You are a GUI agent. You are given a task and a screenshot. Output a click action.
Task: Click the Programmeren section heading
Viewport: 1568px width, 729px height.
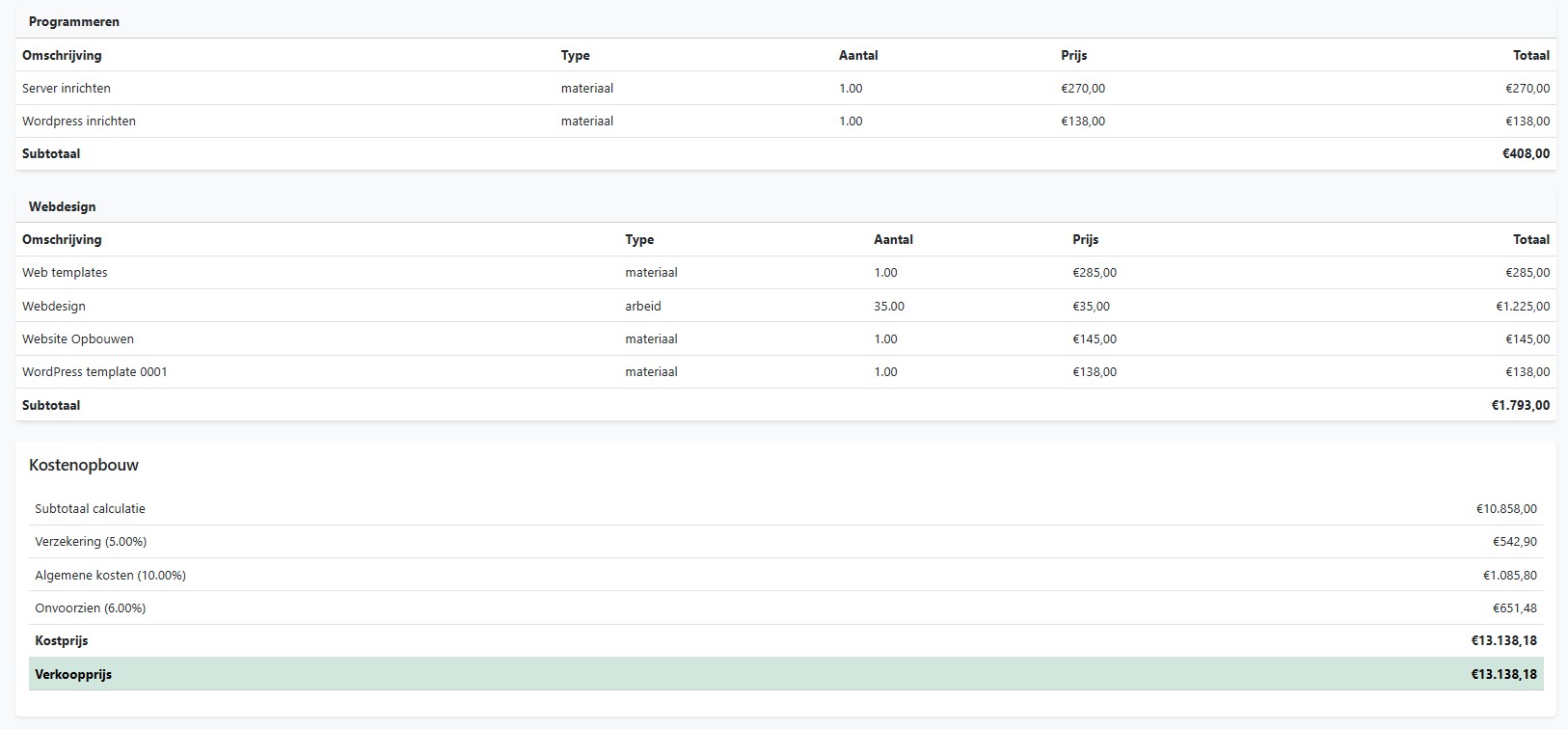tap(74, 21)
